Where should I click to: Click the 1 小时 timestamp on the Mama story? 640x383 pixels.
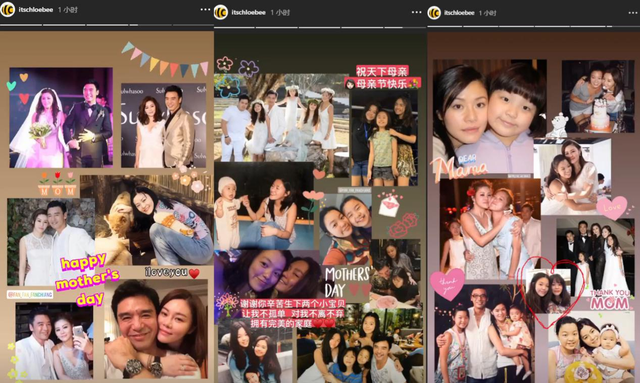pyautogui.click(x=487, y=13)
